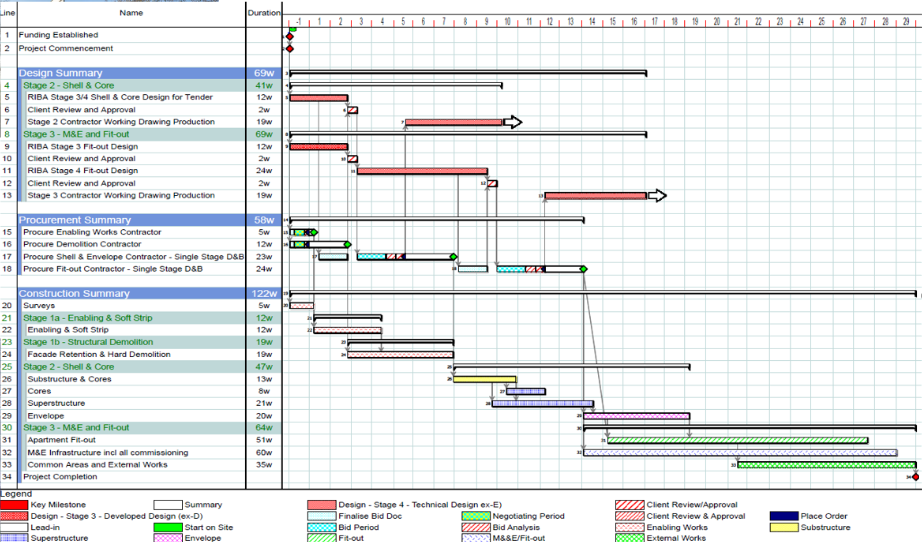922x542 pixels.
Task: Click the green Start on Site legend swatch
Action: pos(167,528)
